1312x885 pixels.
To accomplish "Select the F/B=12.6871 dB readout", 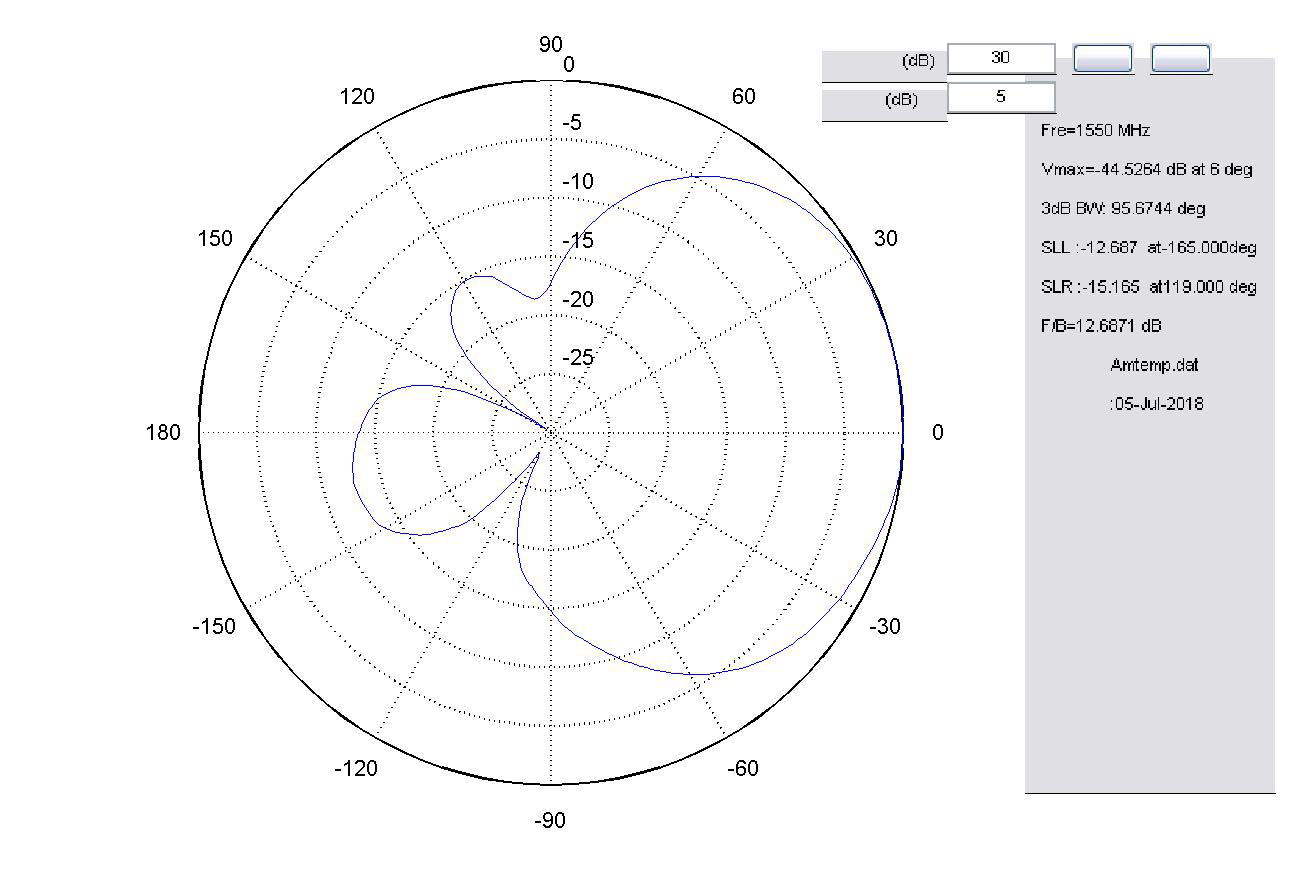I will pyautogui.click(x=1101, y=326).
